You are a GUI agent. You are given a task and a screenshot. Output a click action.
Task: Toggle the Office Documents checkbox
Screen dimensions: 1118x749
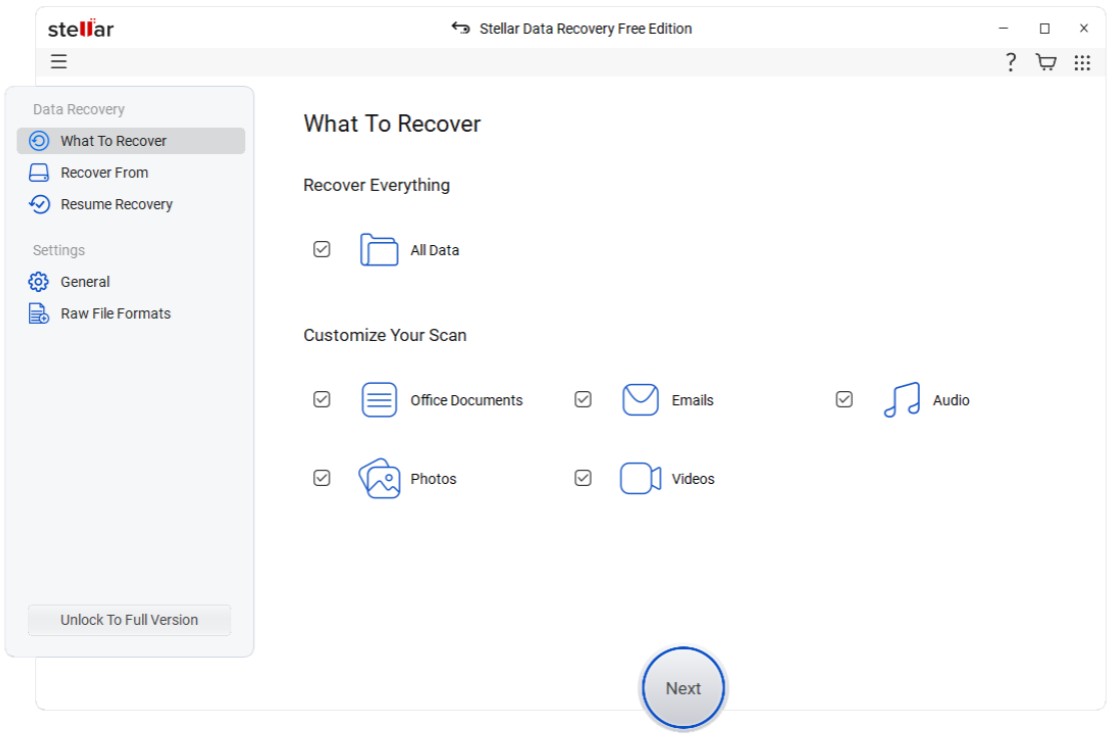322,399
